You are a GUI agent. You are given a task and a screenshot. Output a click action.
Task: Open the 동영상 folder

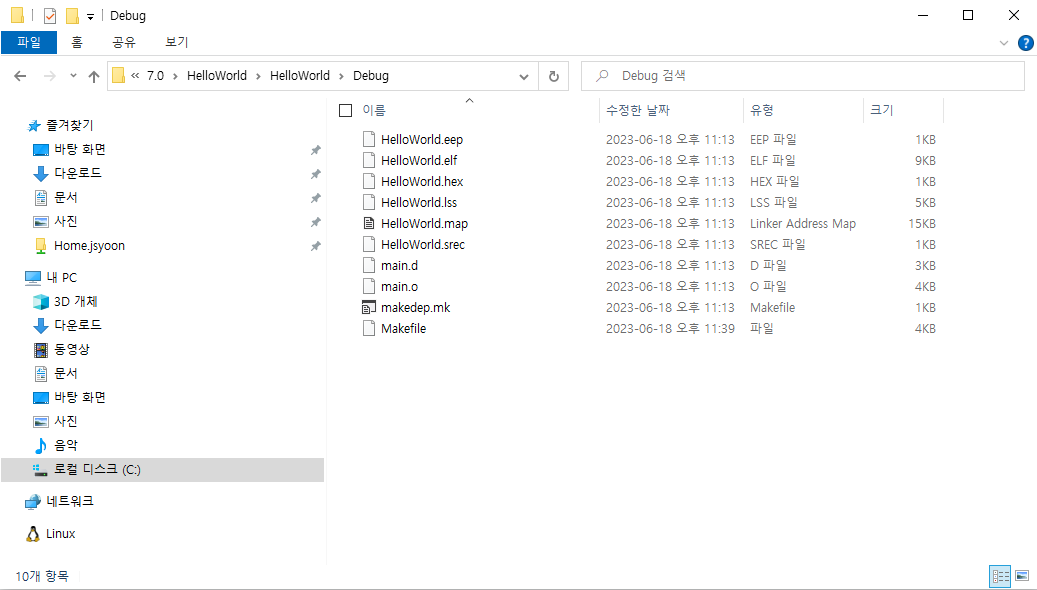point(71,349)
